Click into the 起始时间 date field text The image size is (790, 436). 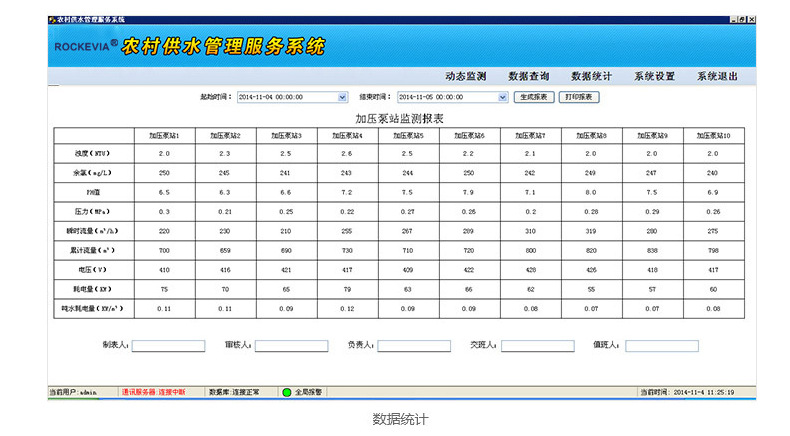point(287,97)
